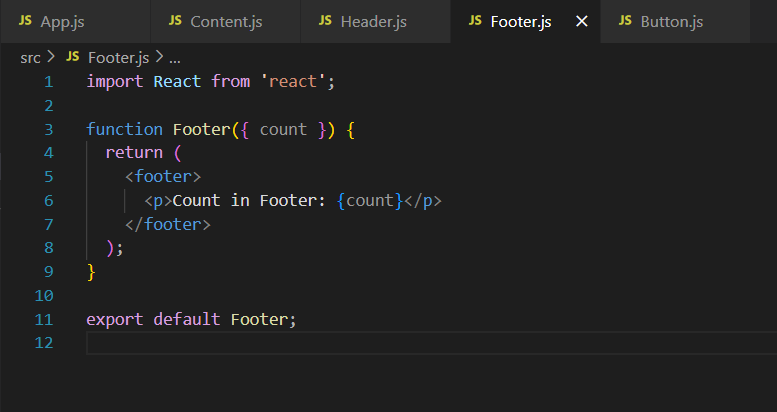Click the 'react' string literal
Screen dimensions: 777x412
(x=293, y=81)
